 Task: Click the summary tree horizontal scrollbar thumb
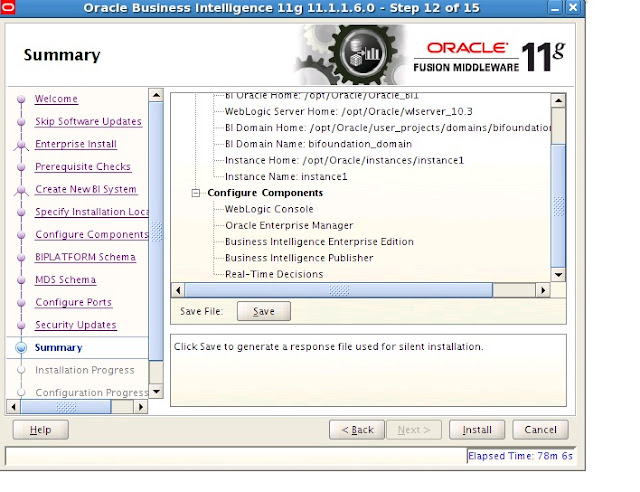339,290
